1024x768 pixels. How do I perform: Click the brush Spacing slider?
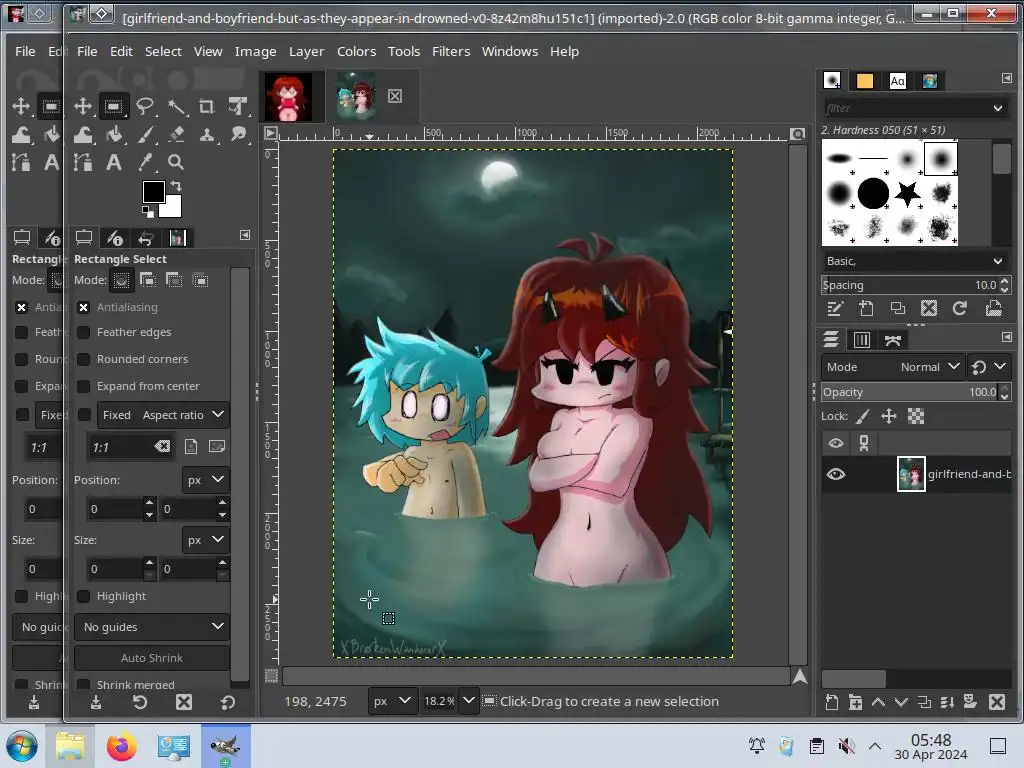(910, 285)
